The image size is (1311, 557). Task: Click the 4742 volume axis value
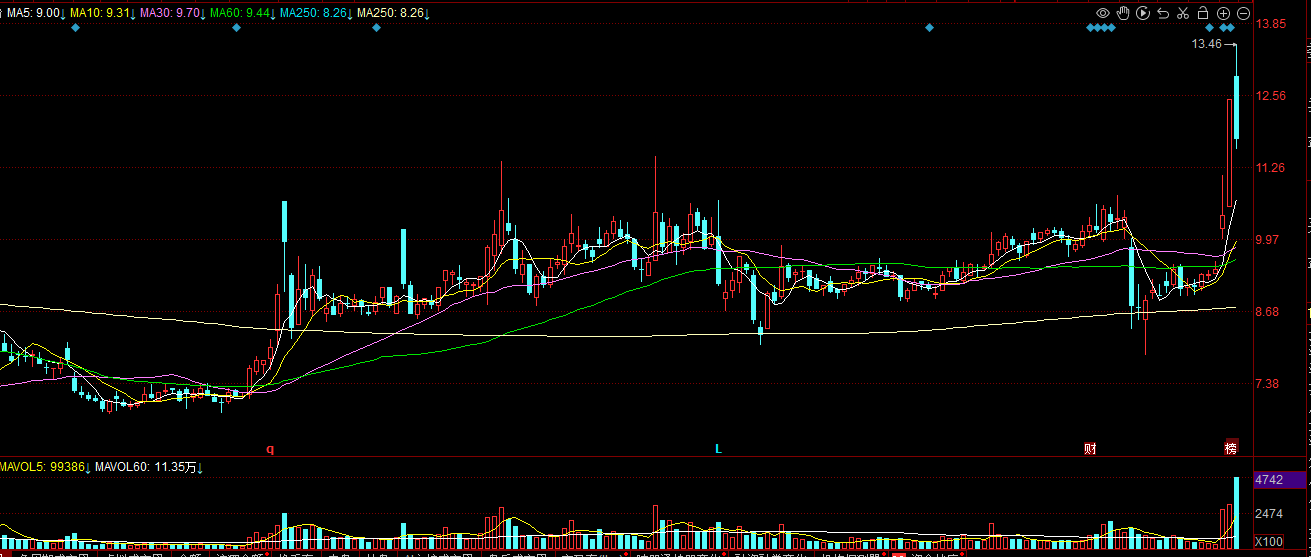[1269, 480]
